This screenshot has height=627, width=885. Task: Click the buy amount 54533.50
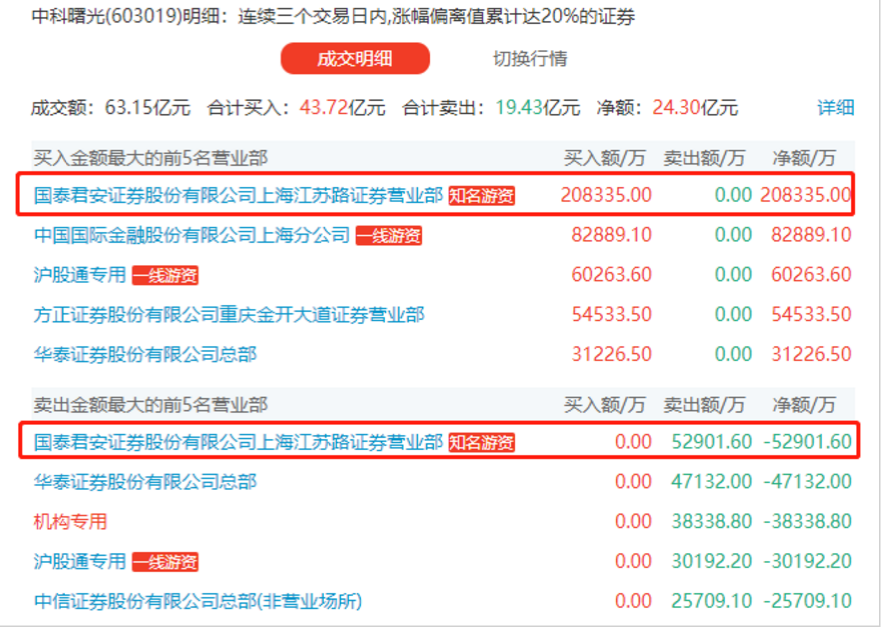click(x=612, y=314)
